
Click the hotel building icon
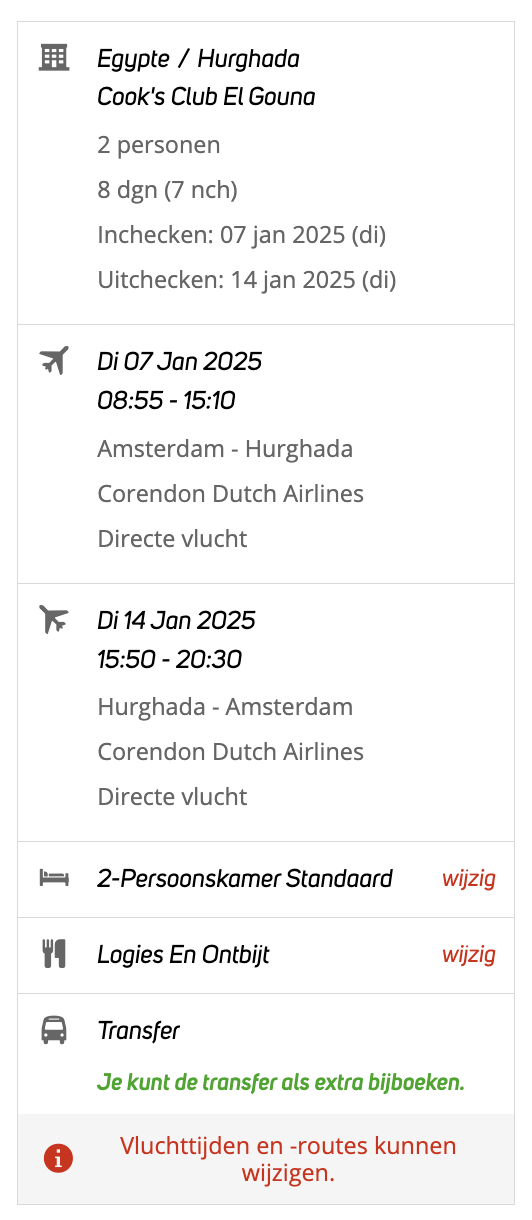pyautogui.click(x=54, y=58)
